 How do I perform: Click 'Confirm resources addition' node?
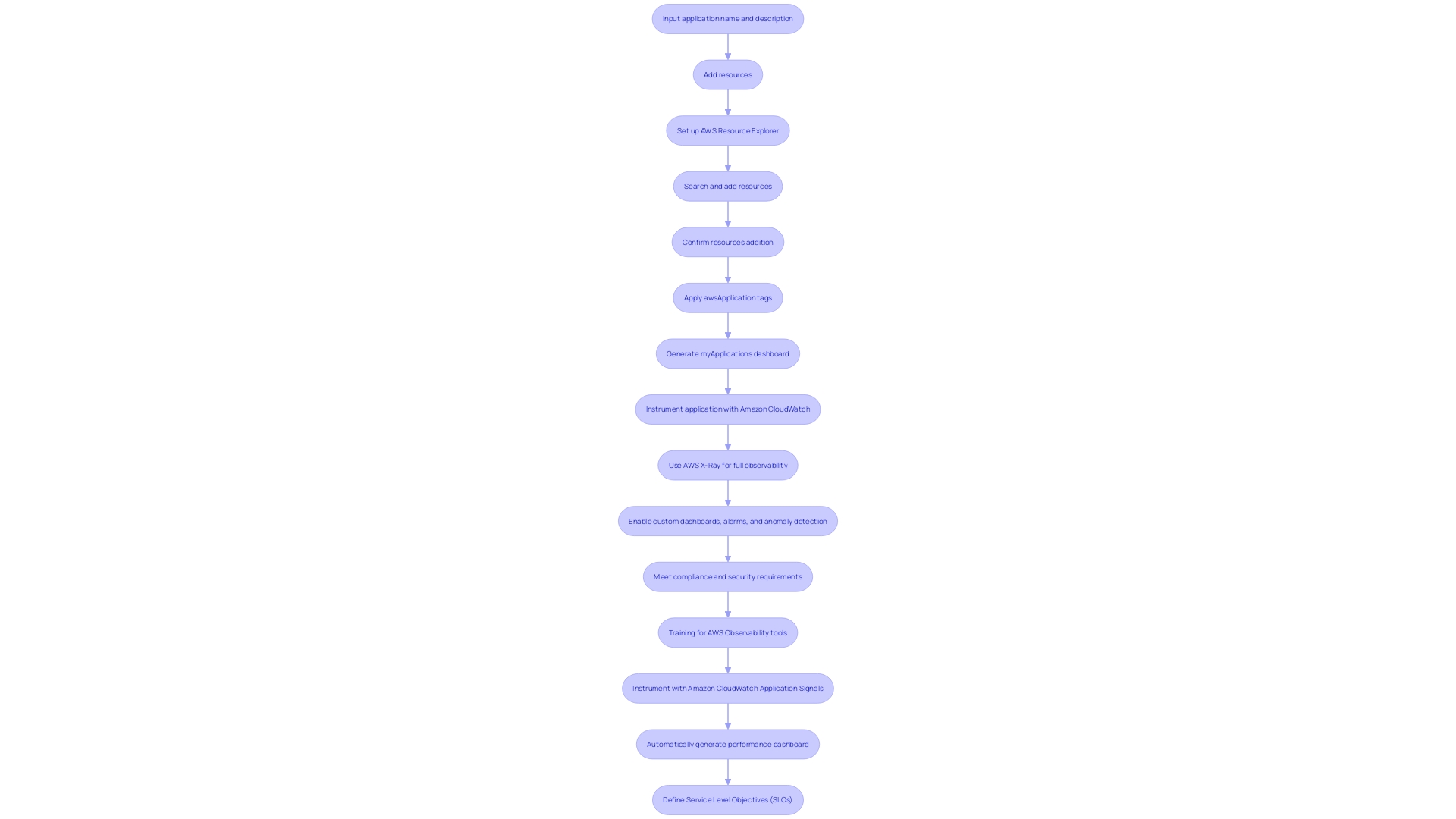click(x=727, y=241)
